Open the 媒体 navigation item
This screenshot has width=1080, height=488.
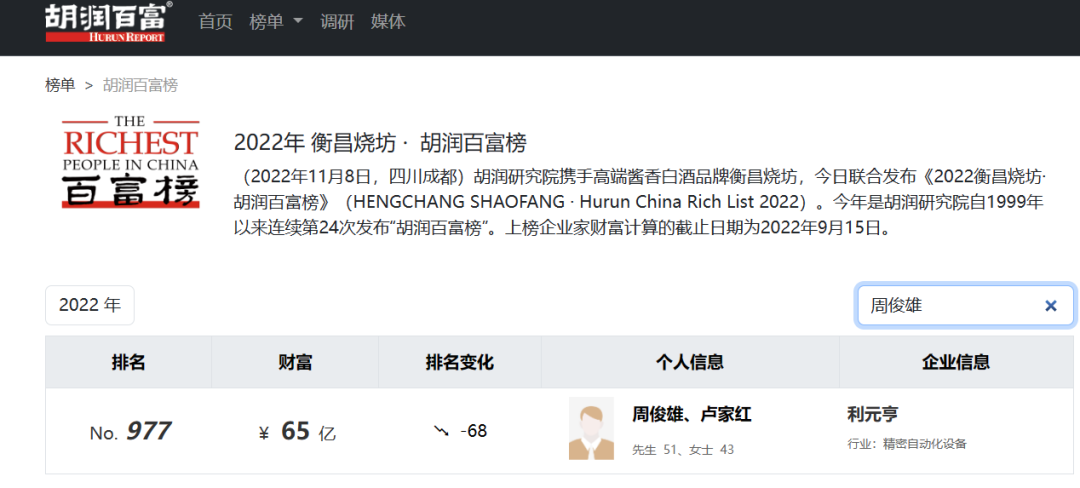coord(388,21)
